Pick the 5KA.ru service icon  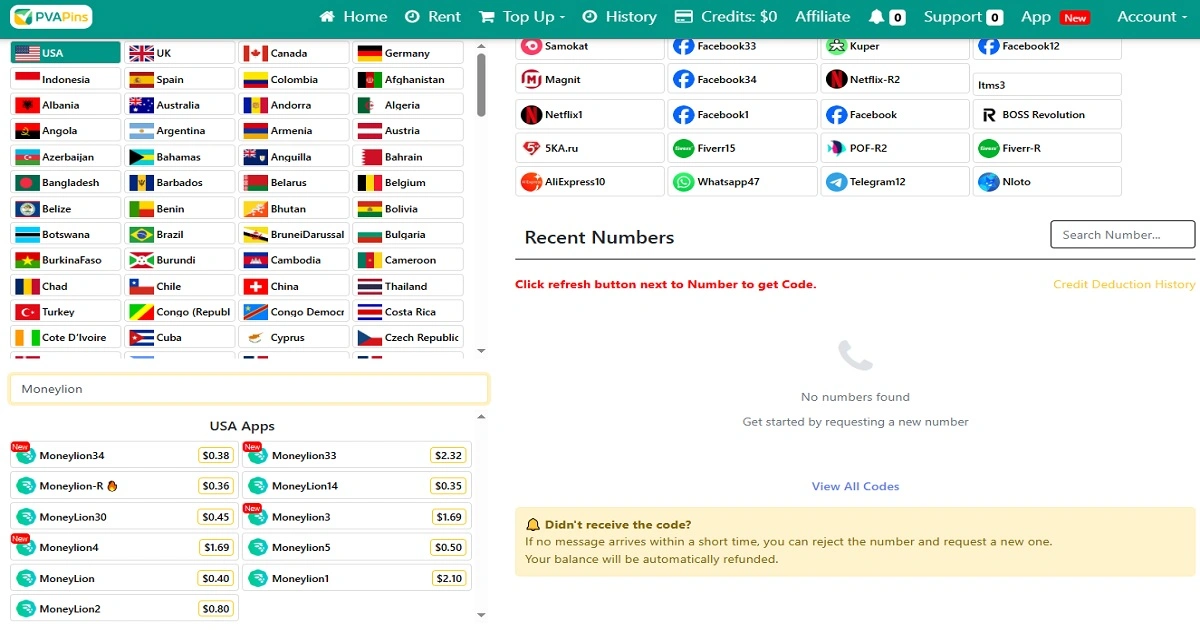click(x=531, y=148)
